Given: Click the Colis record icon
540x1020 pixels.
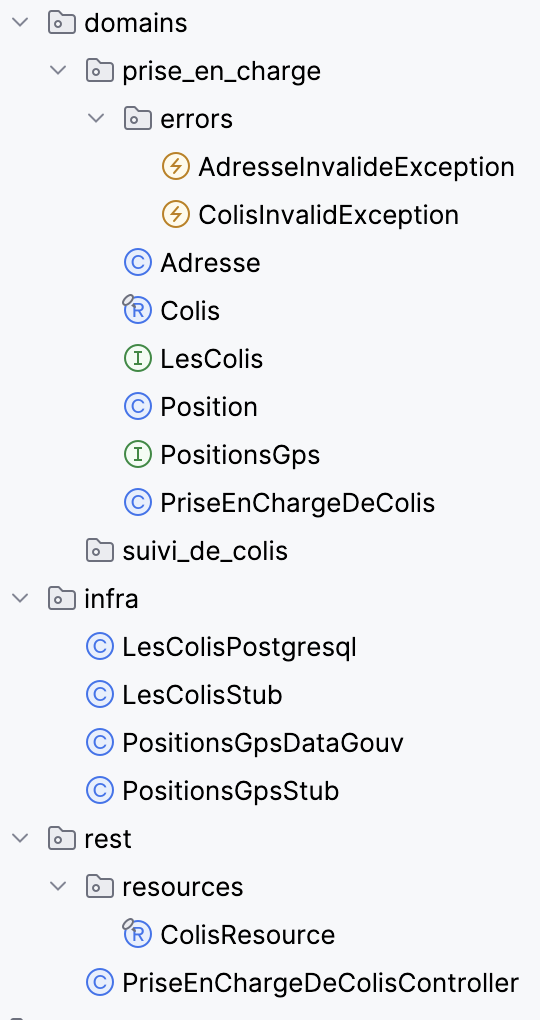Looking at the screenshot, I should [x=137, y=310].
